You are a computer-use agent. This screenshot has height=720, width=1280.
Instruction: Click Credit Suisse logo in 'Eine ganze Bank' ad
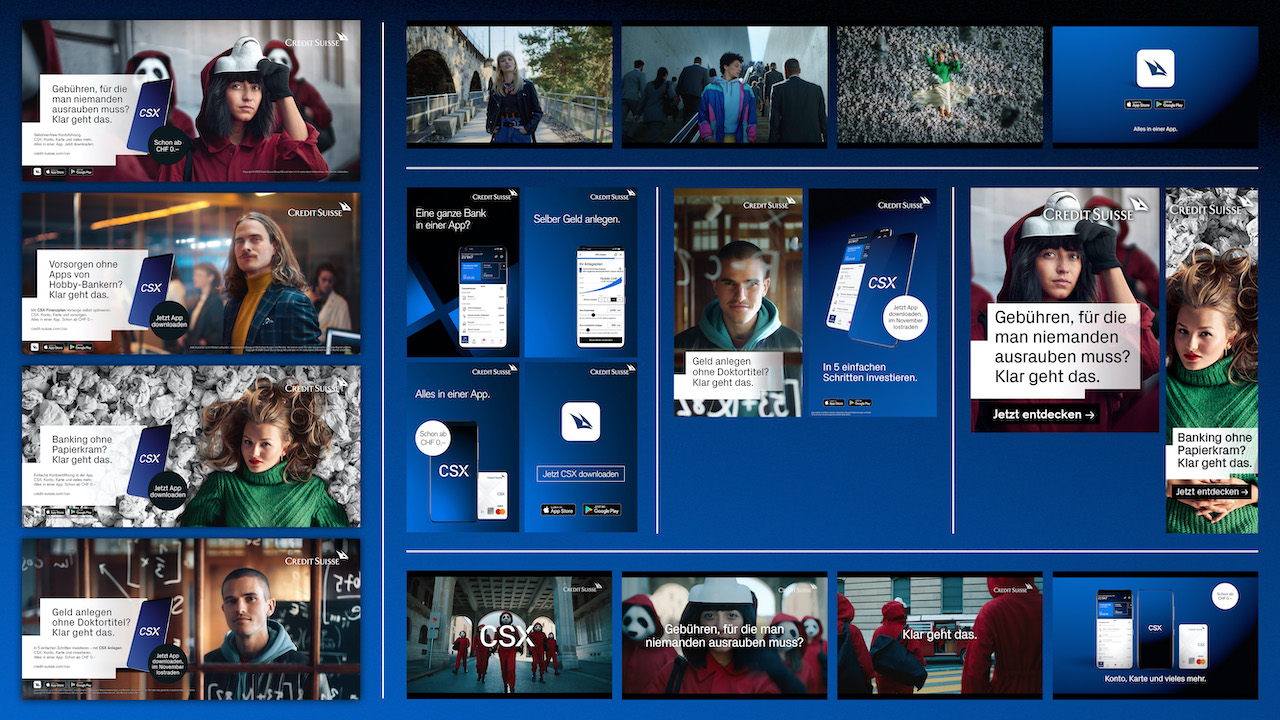(495, 196)
